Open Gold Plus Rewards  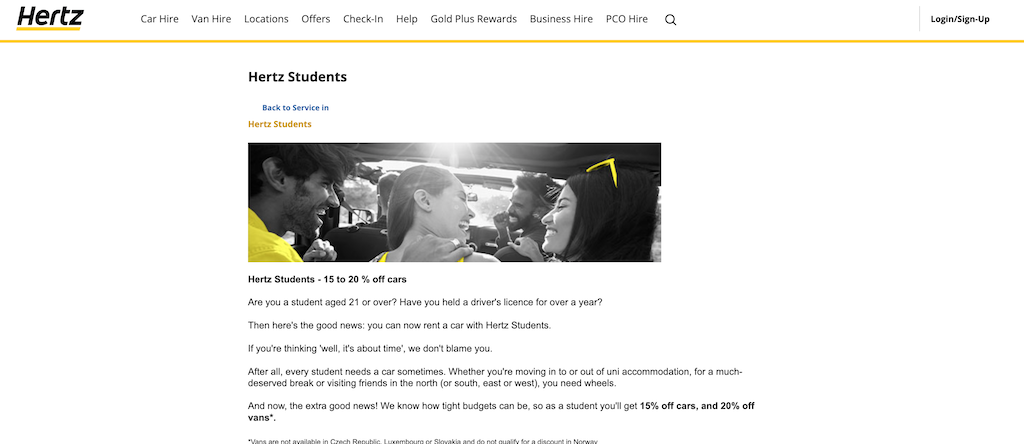(473, 19)
